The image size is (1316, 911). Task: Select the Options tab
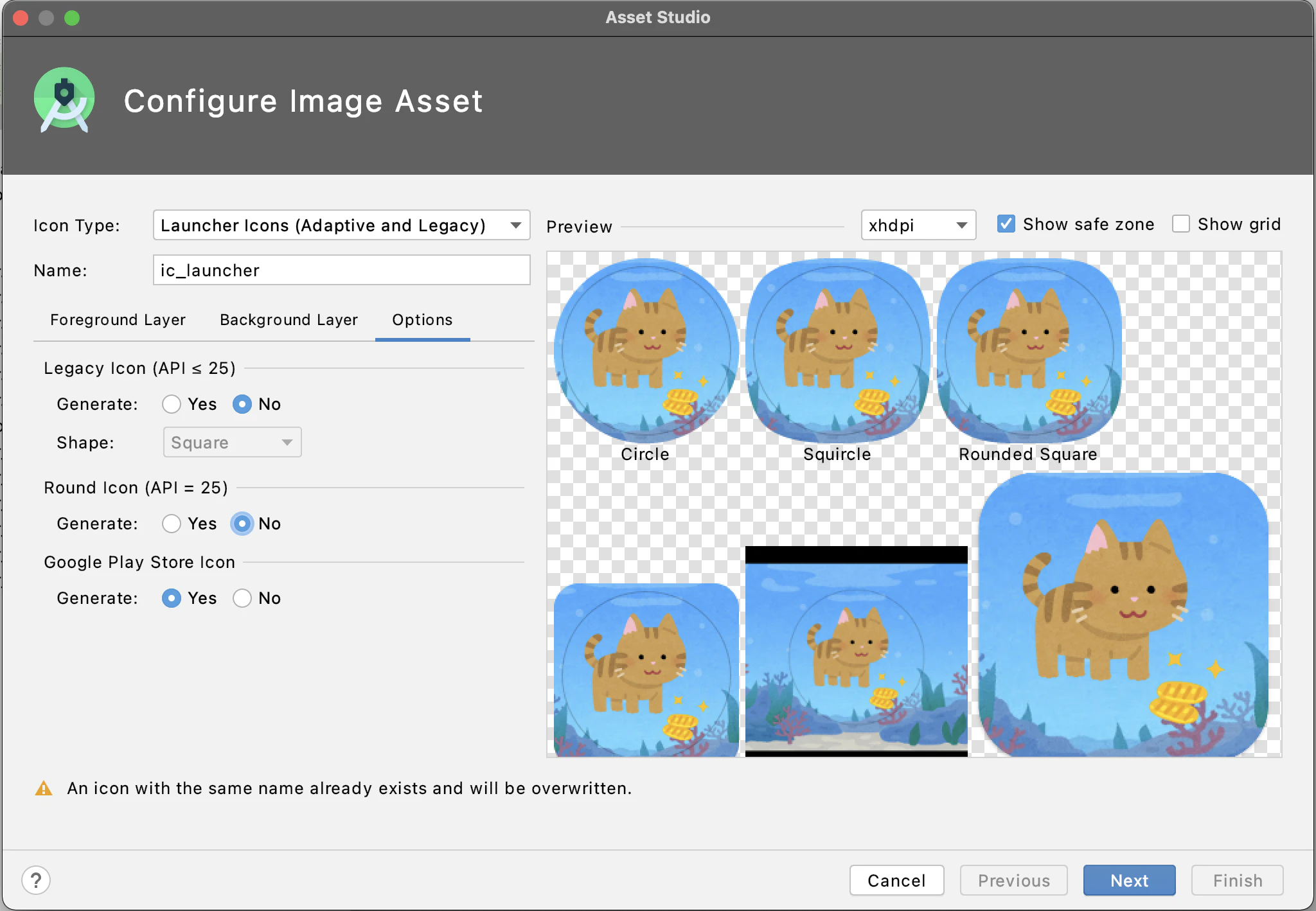pos(422,320)
